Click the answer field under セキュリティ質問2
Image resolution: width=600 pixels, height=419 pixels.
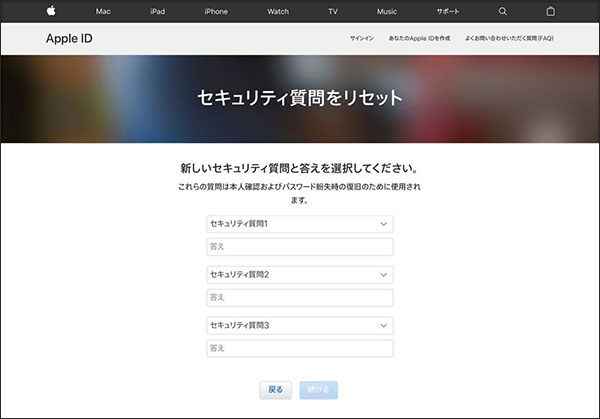(x=300, y=298)
